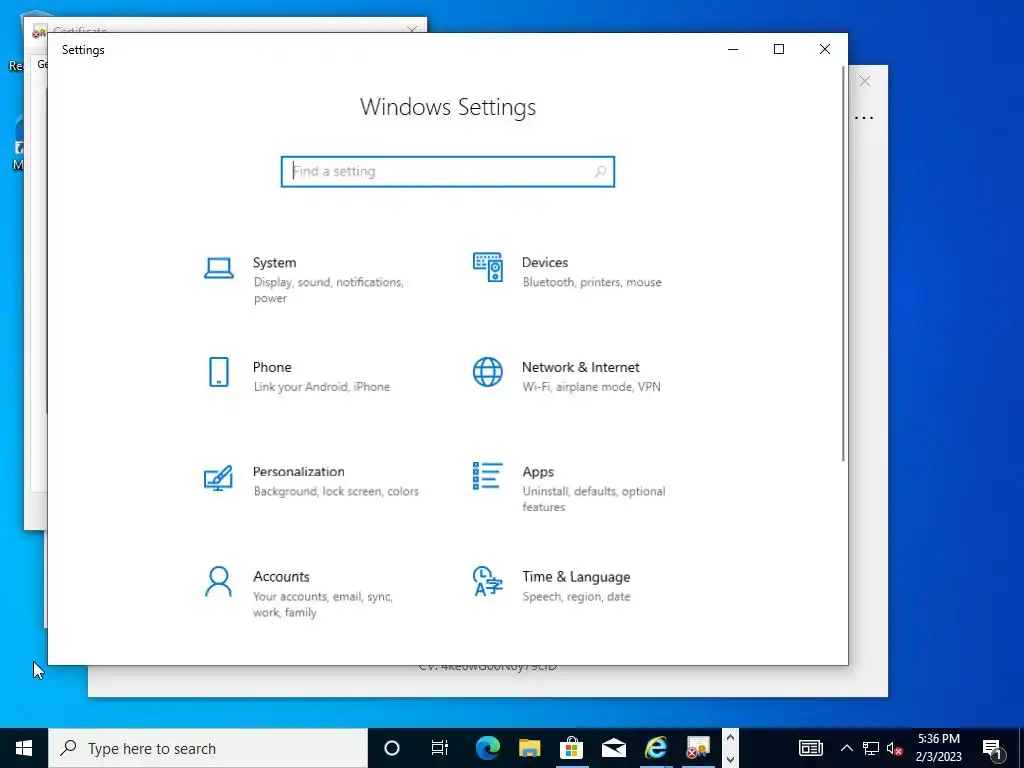Click 'Uninstall, defaults, optional features' text
Image resolution: width=1024 pixels, height=768 pixels.
tap(594, 499)
